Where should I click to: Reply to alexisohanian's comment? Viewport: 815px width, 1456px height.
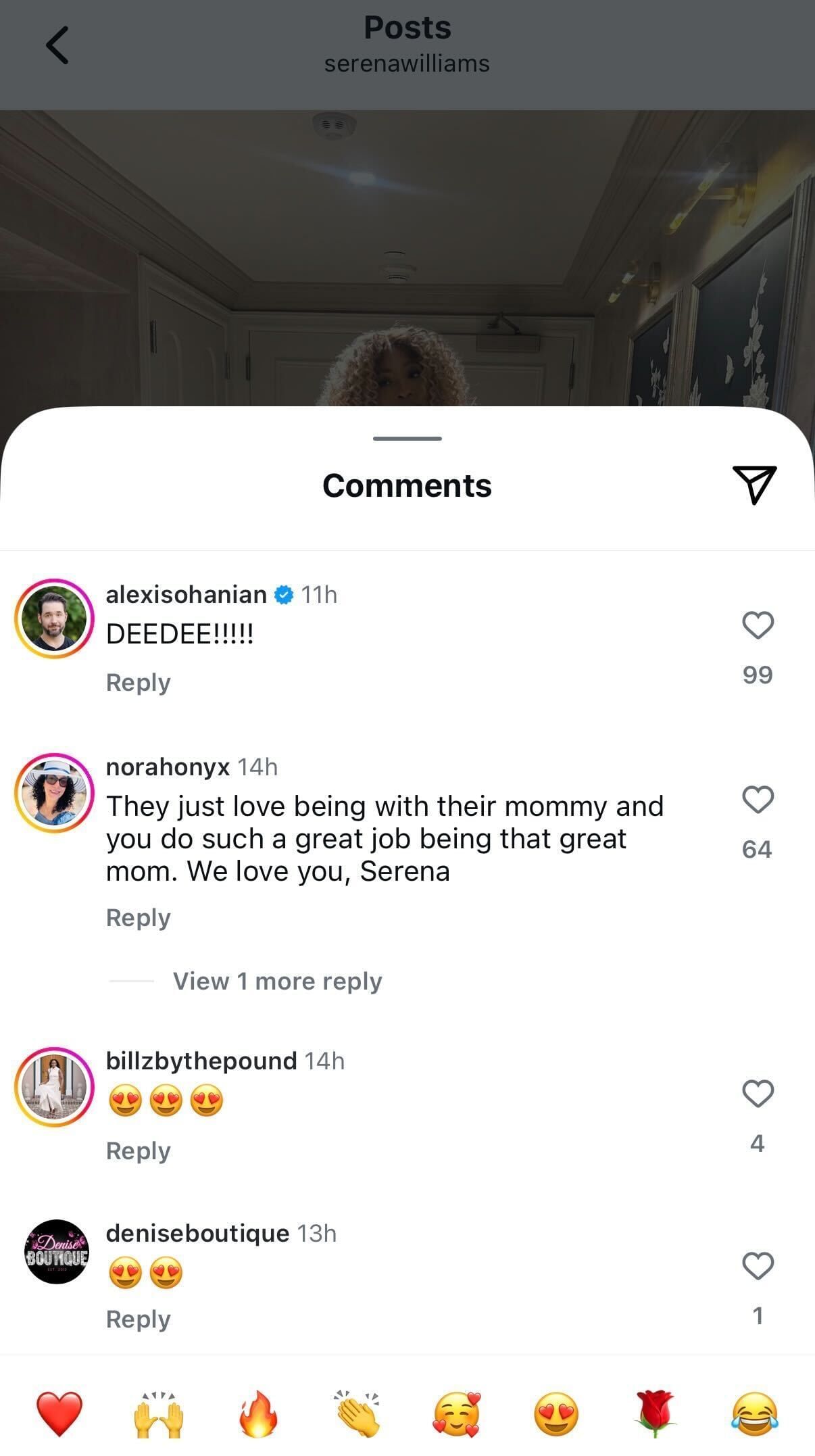pyautogui.click(x=138, y=682)
